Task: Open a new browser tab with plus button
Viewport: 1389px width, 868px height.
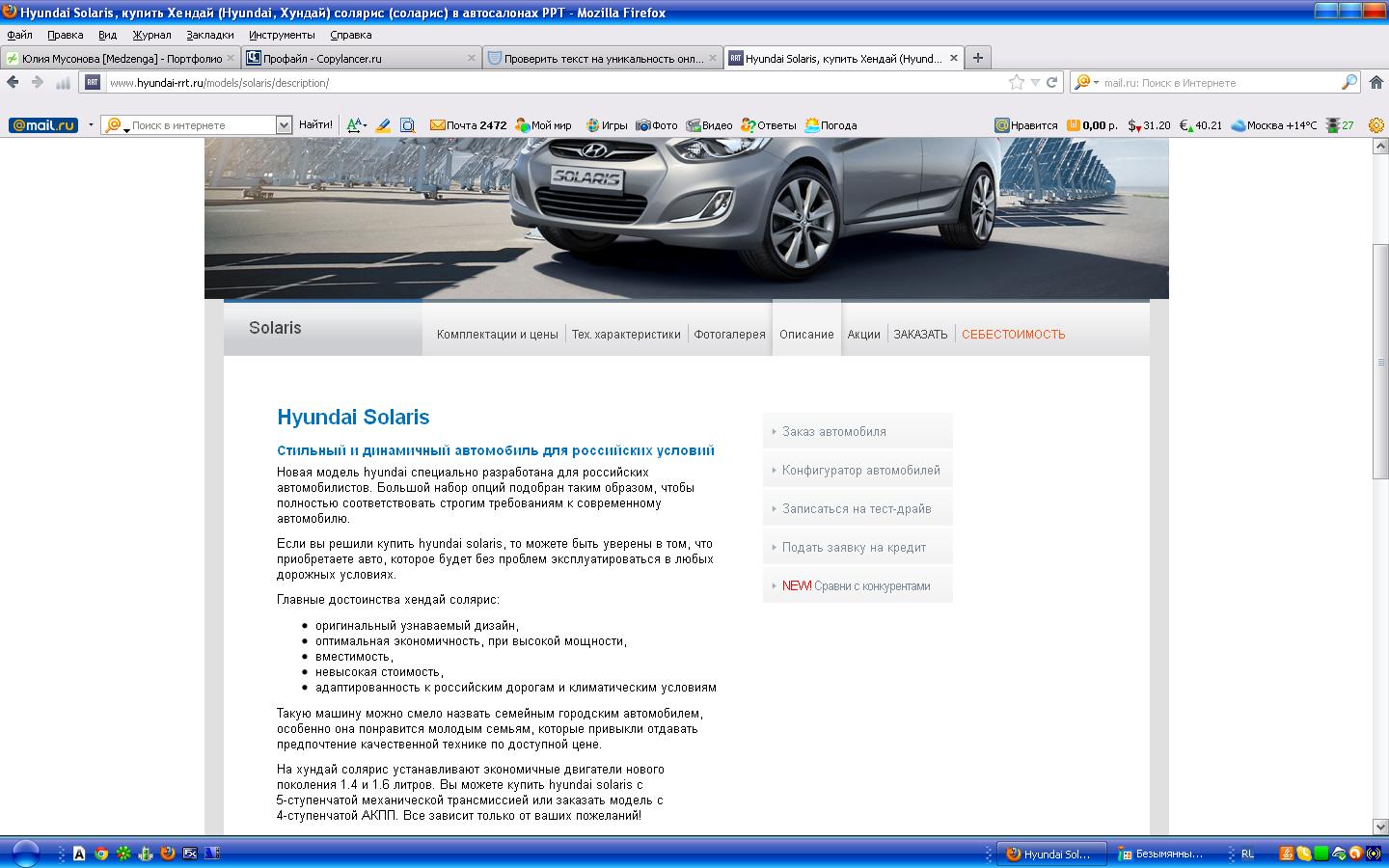Action: coord(977,58)
